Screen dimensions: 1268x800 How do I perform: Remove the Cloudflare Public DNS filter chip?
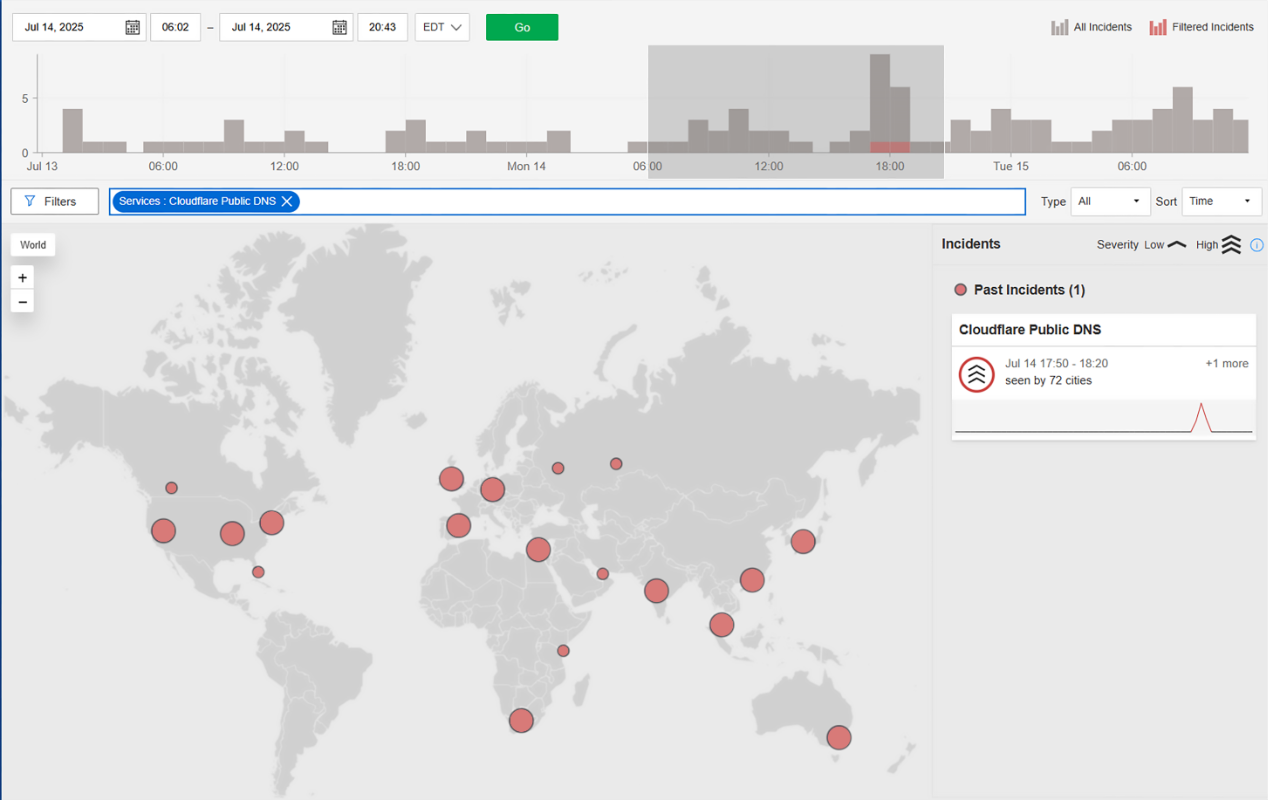point(287,202)
